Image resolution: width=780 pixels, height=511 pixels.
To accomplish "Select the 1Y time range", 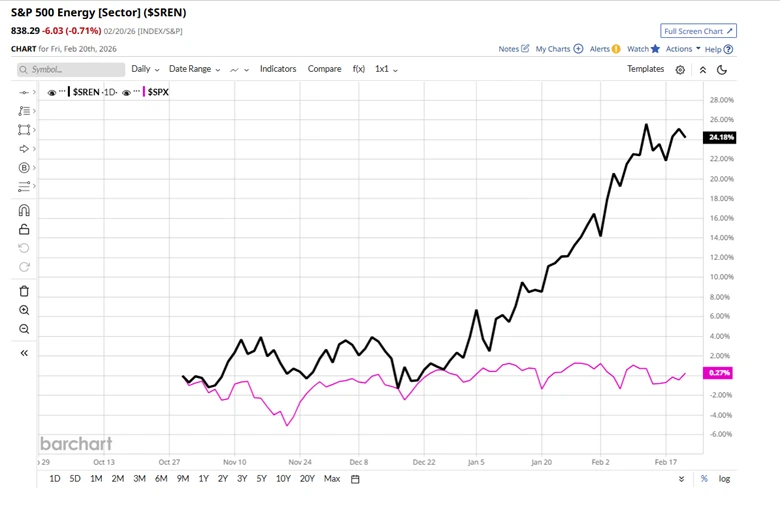I will pos(203,479).
